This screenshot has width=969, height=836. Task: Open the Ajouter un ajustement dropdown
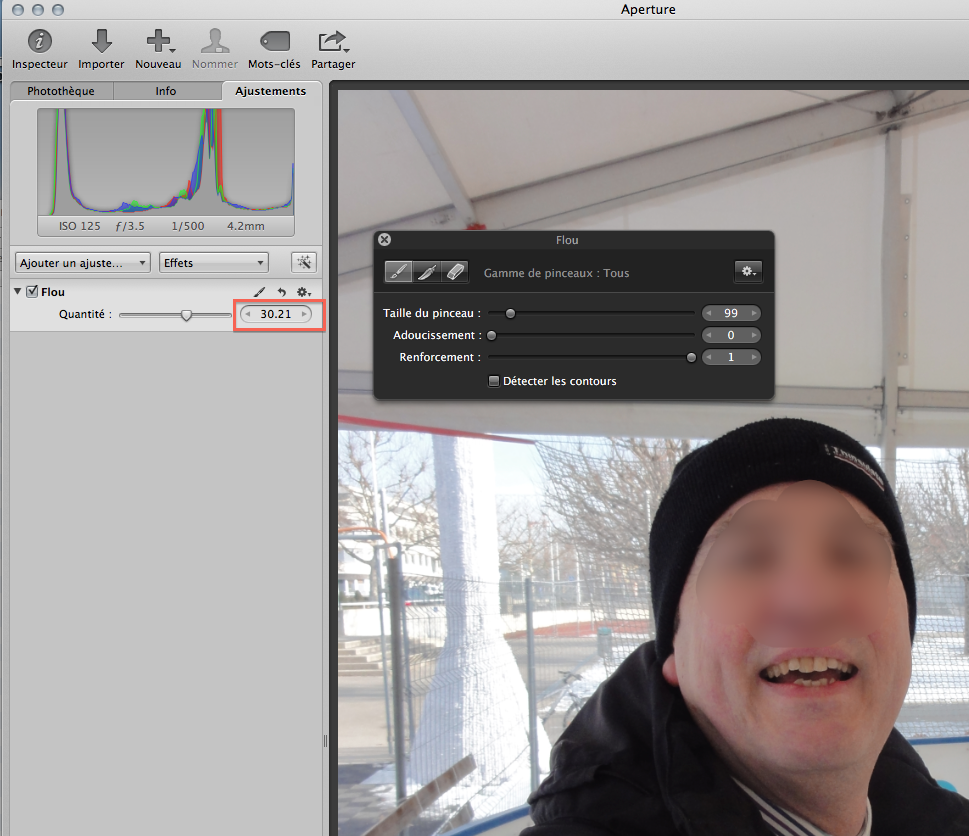pos(83,263)
